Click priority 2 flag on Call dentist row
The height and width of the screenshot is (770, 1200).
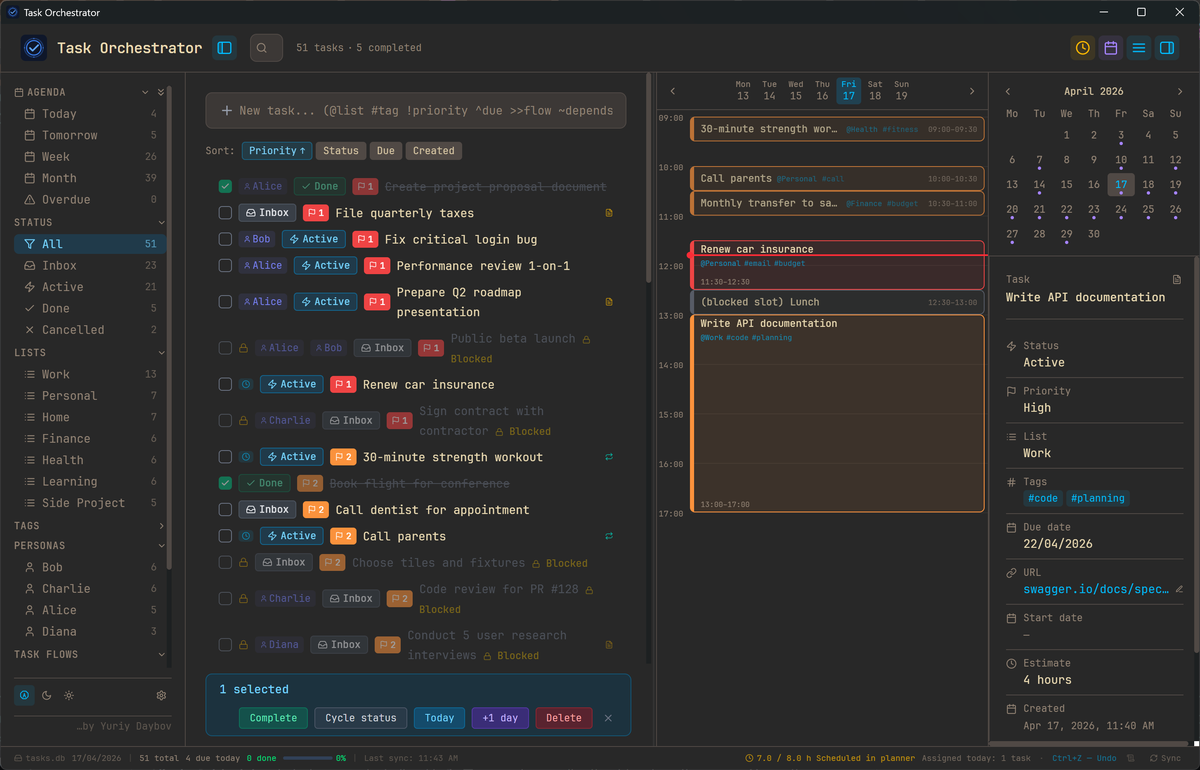pyautogui.click(x=316, y=510)
